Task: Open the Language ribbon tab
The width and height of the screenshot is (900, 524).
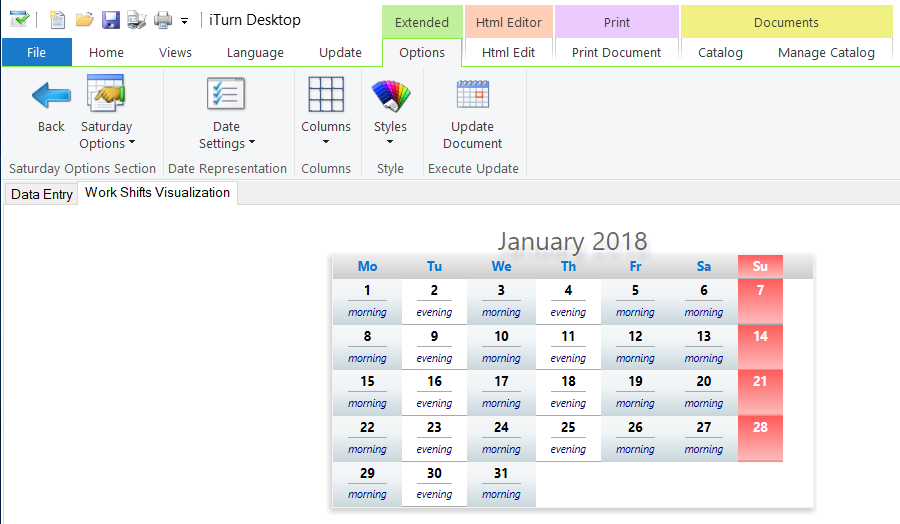Action: pyautogui.click(x=255, y=52)
